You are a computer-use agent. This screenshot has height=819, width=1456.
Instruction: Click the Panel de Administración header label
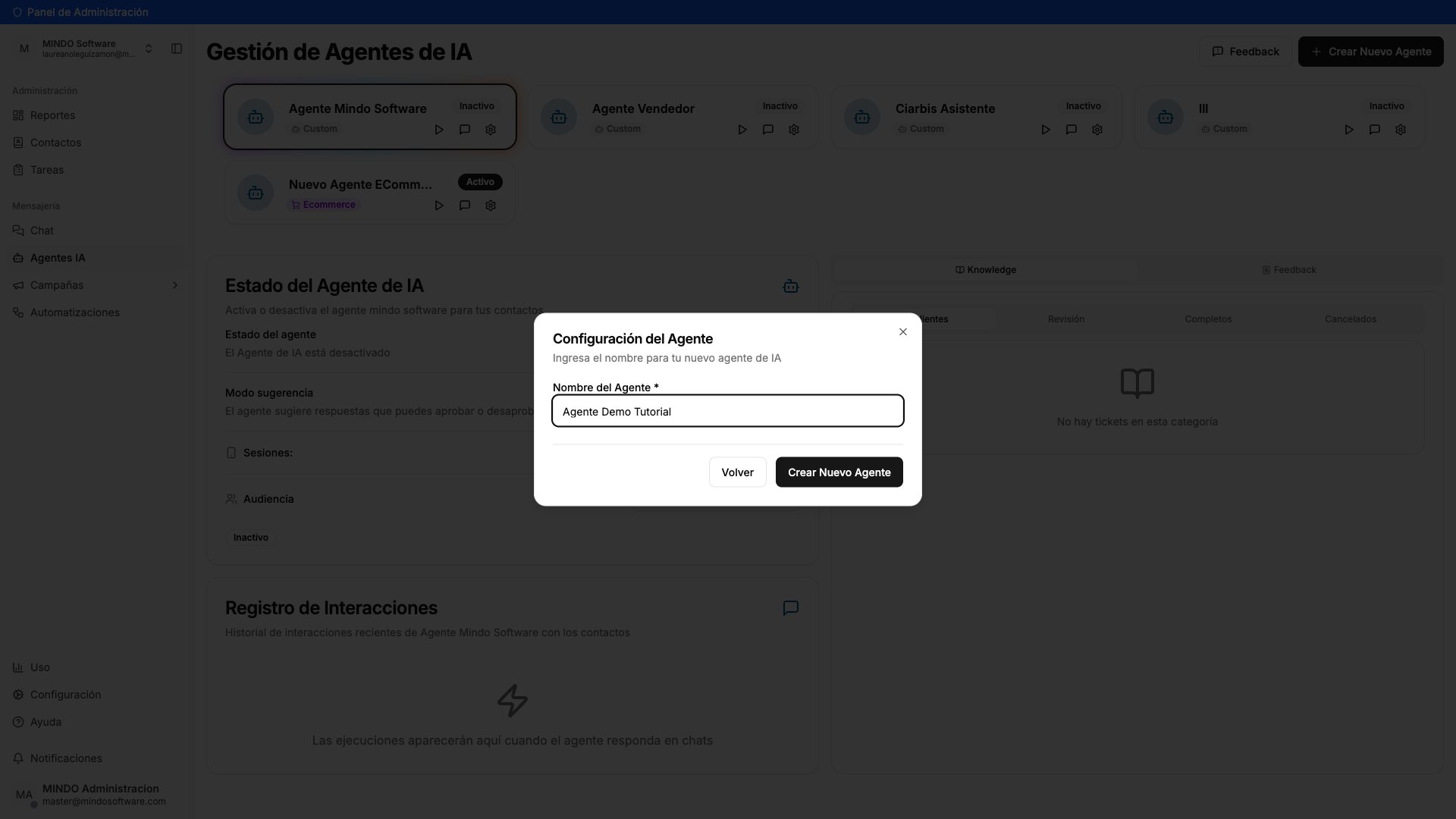click(x=87, y=12)
